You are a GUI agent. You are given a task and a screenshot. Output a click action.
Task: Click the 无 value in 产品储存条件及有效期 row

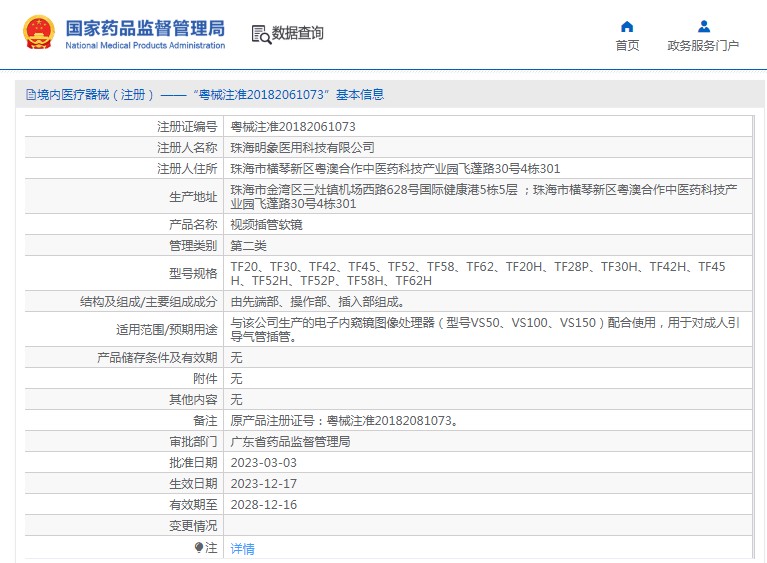[x=236, y=358]
